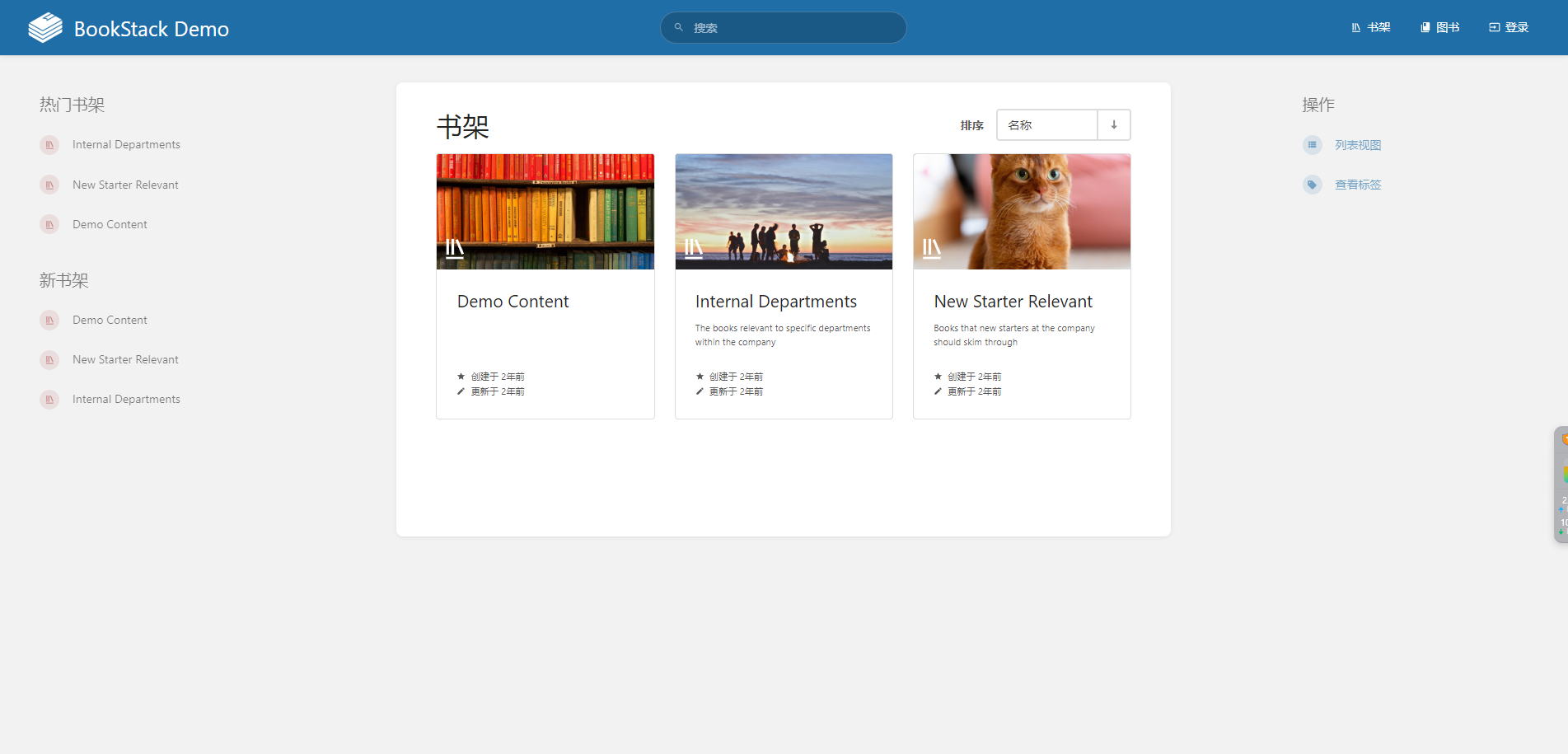Click the search magnifier icon in search bar
The width and height of the screenshot is (1568, 754).
pyautogui.click(x=677, y=27)
